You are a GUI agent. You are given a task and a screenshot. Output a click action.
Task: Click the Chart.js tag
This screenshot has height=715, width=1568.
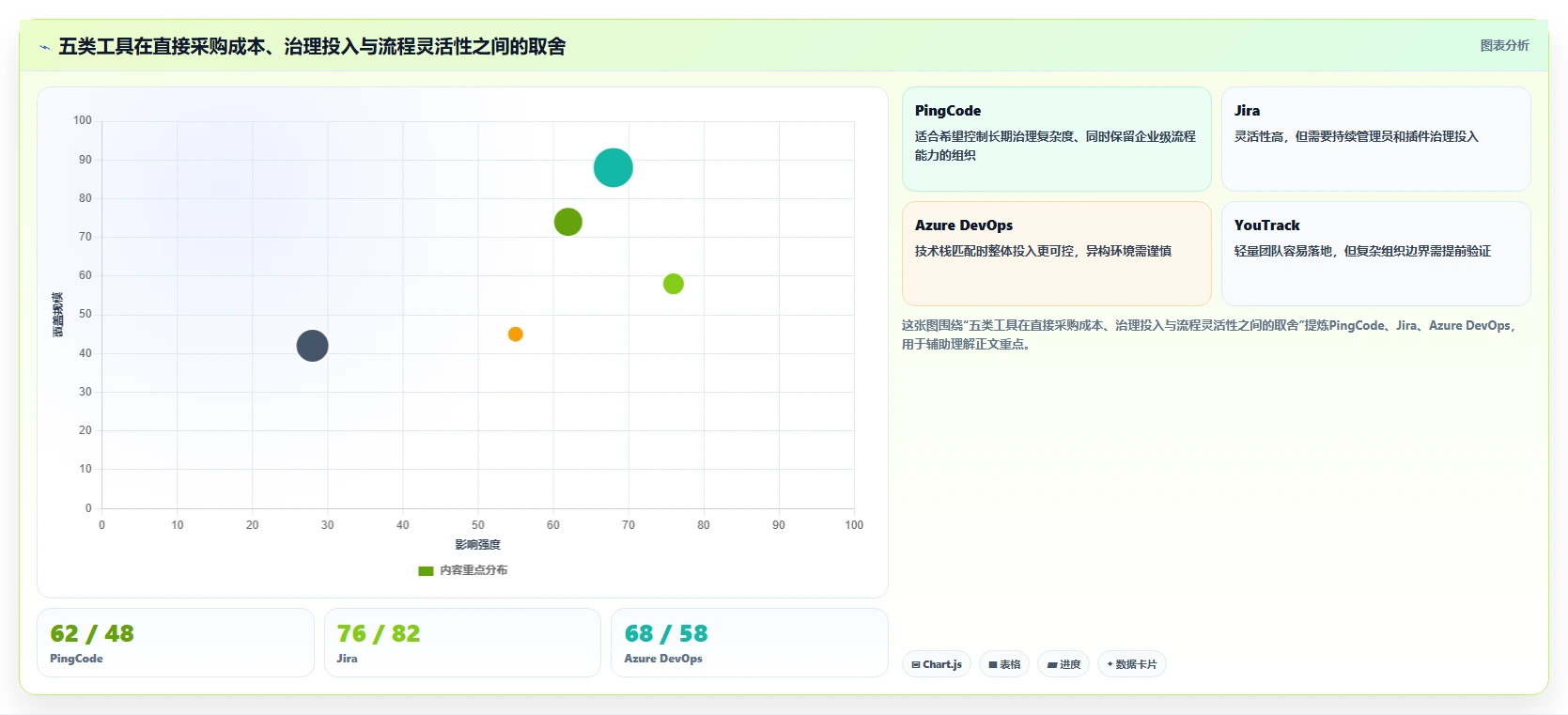pyautogui.click(x=937, y=664)
